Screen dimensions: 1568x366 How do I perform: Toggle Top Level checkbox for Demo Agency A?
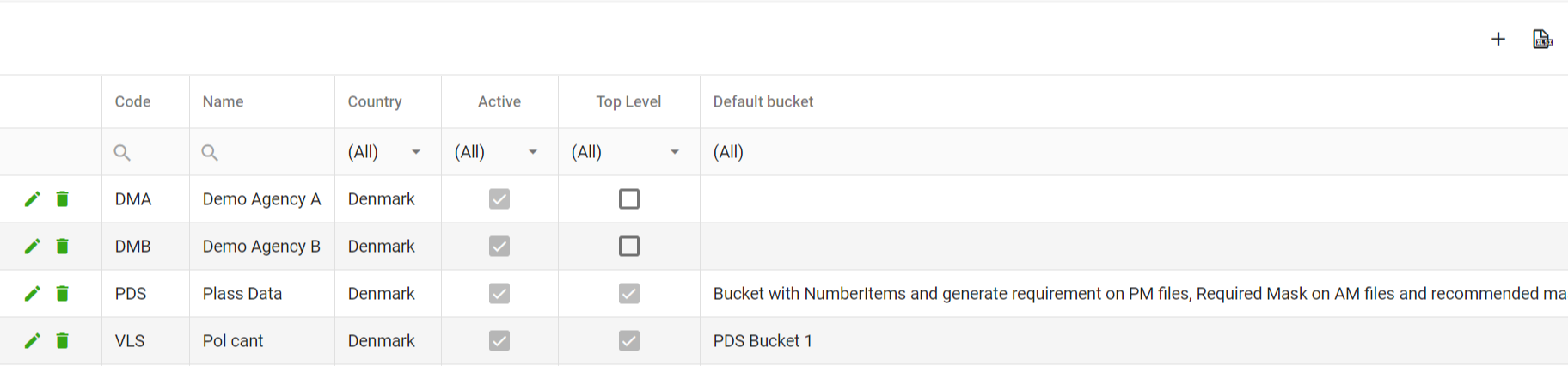[629, 199]
